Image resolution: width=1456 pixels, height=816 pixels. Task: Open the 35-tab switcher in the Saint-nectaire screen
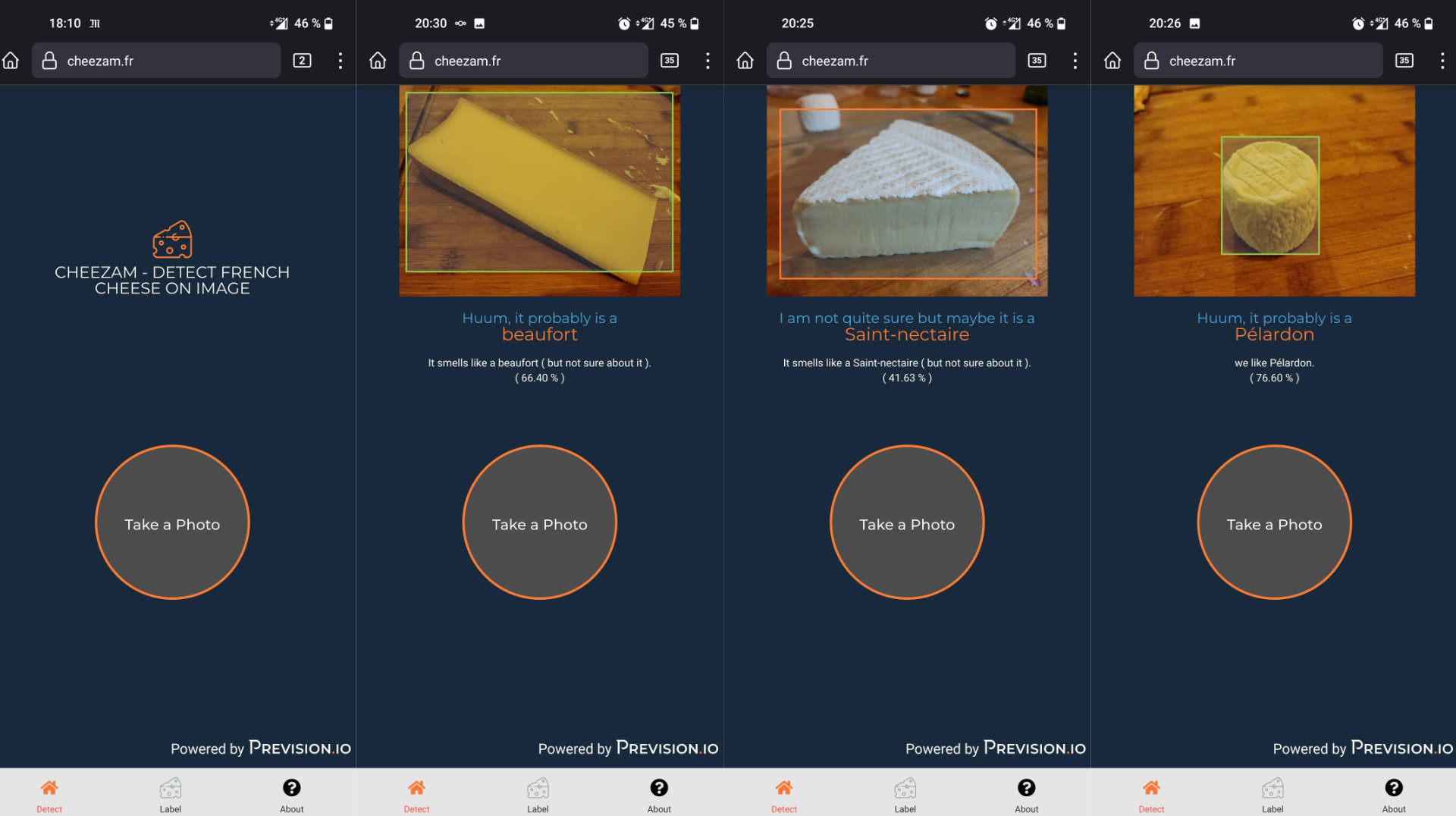pyautogui.click(x=1037, y=61)
